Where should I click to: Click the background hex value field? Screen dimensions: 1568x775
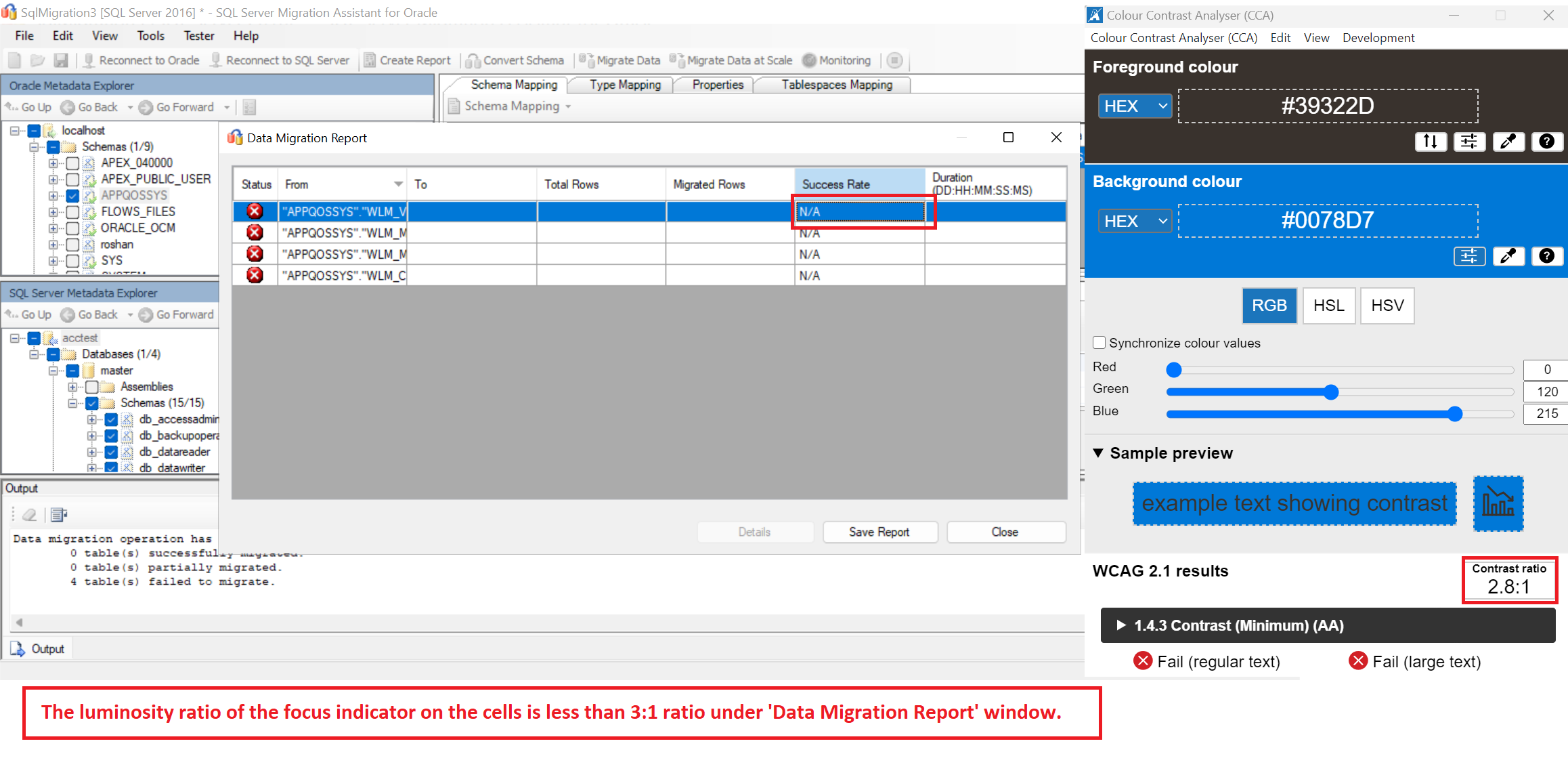[x=1327, y=221]
